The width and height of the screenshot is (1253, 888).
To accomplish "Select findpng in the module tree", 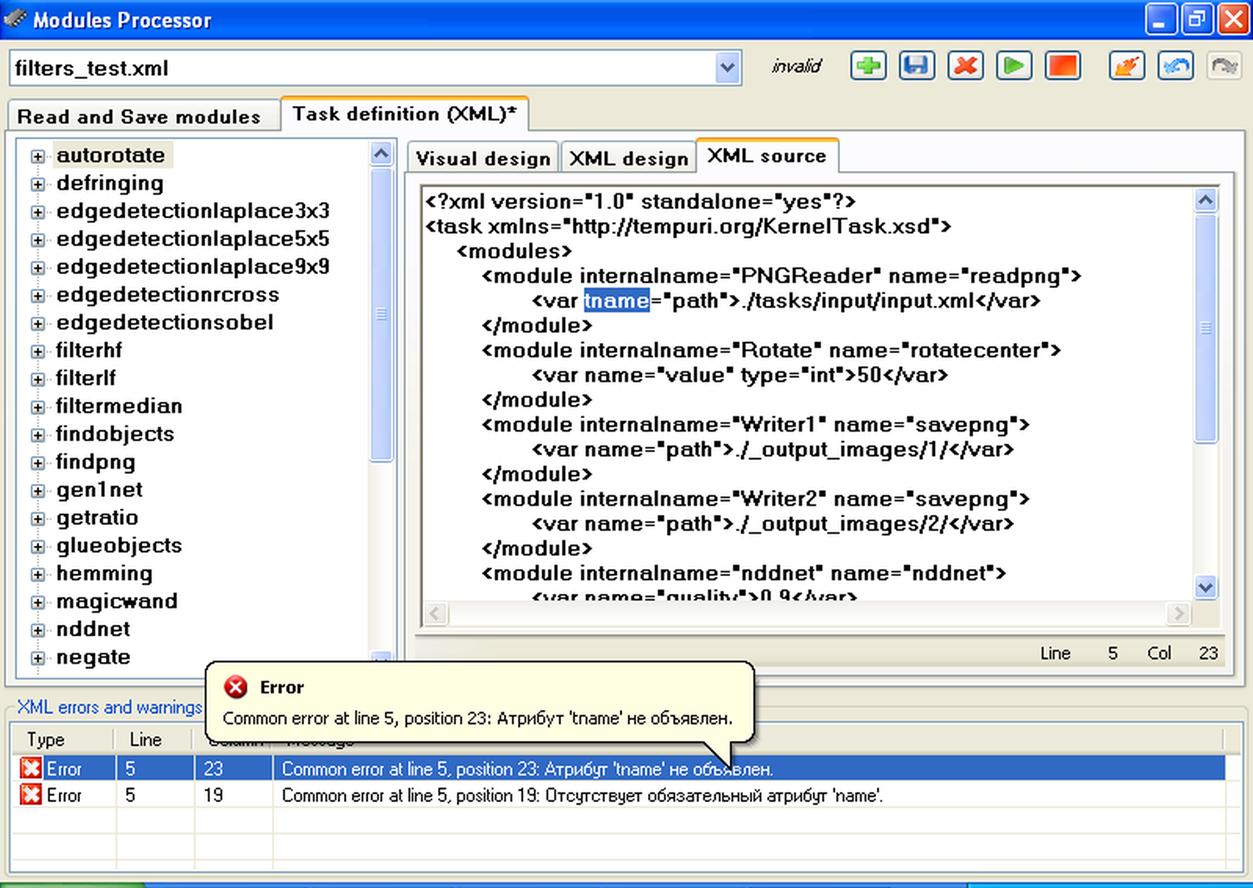I will (x=95, y=461).
